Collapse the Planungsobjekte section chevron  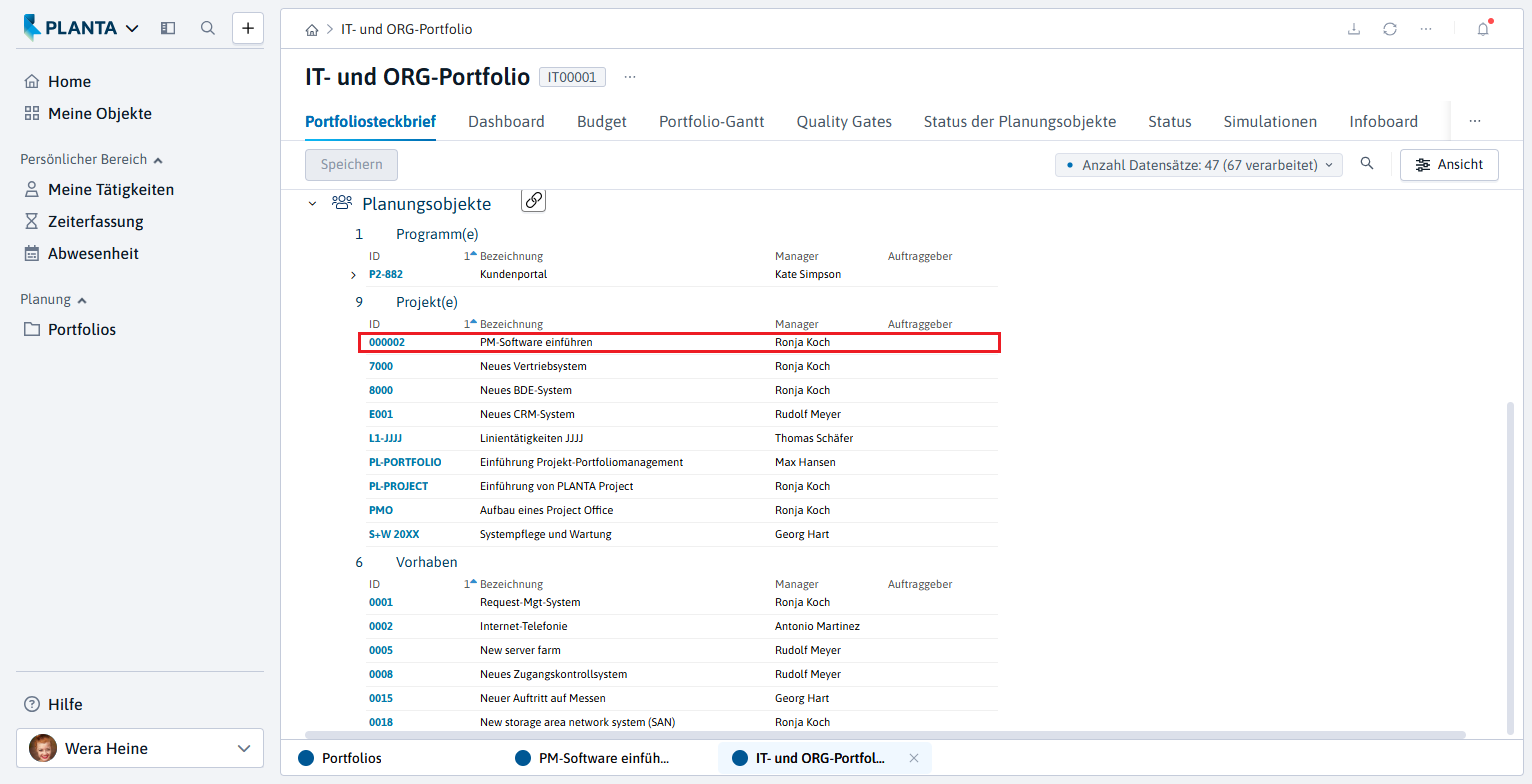[x=312, y=203]
